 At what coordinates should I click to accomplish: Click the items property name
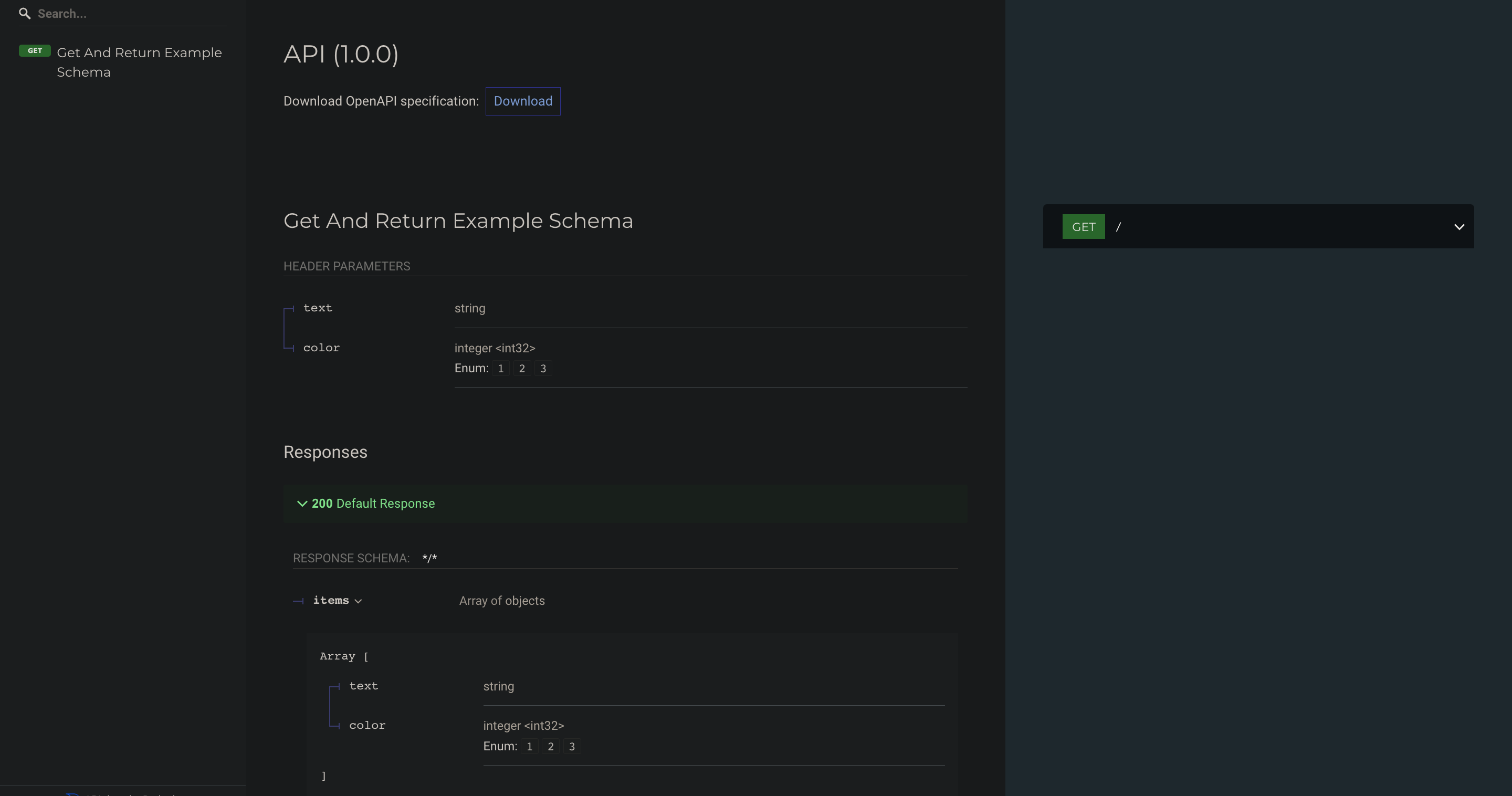coord(330,600)
